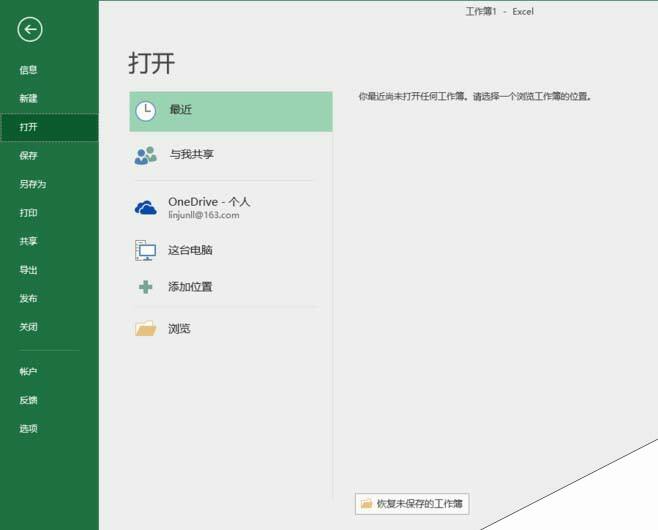This screenshot has height=530, width=658.
Task: Click the 与我共享 people icon
Action: 146,156
